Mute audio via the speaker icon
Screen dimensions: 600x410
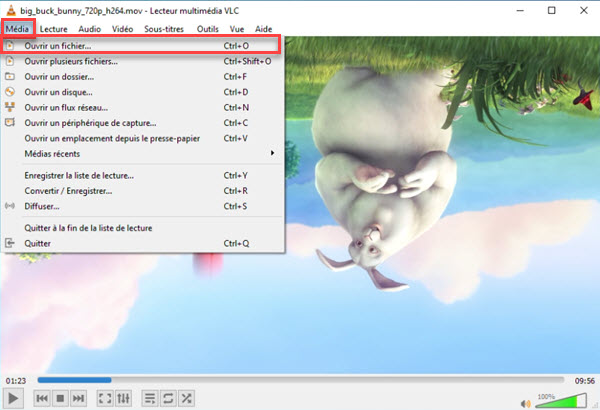pyautogui.click(x=525, y=403)
